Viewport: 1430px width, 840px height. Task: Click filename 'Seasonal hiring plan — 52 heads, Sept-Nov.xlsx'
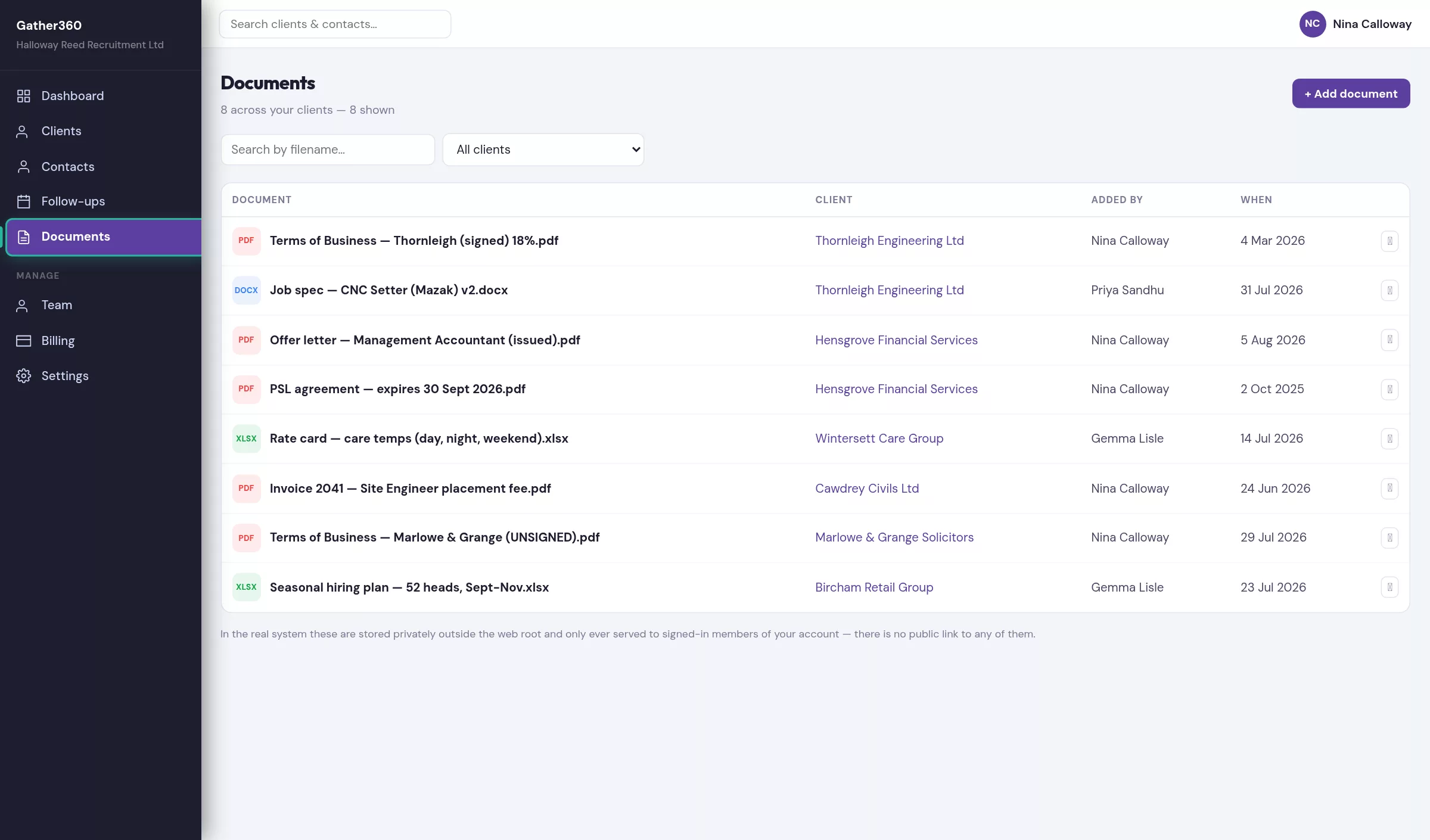pos(409,587)
